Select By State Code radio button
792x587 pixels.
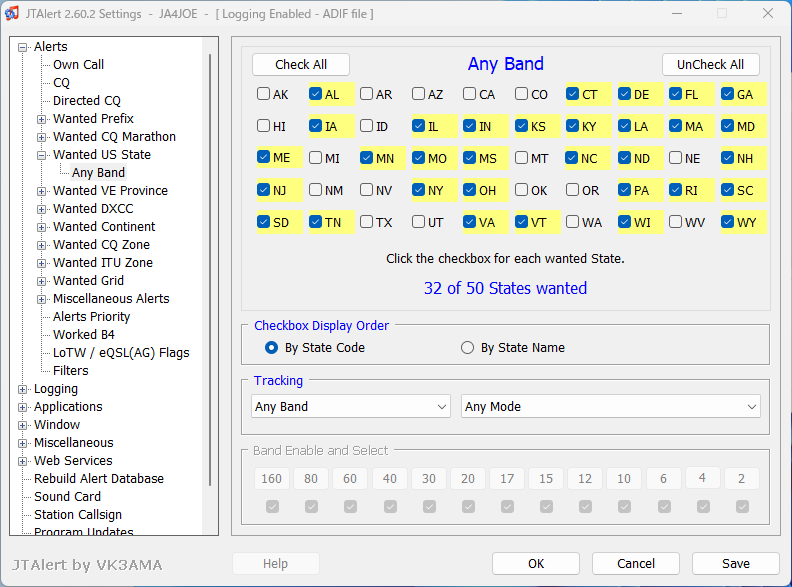(x=271, y=348)
